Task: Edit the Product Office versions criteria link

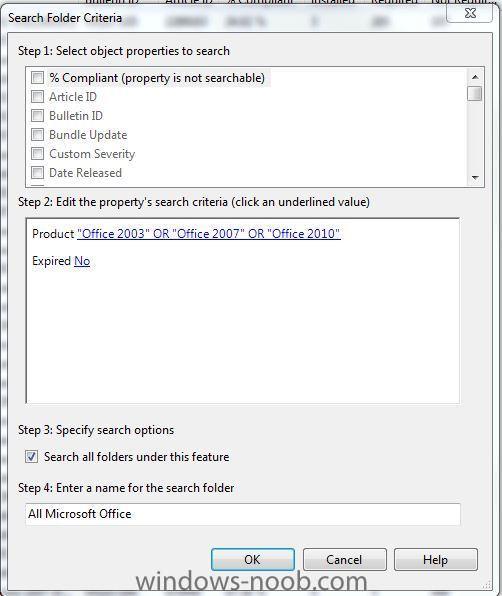Action: click(209, 233)
